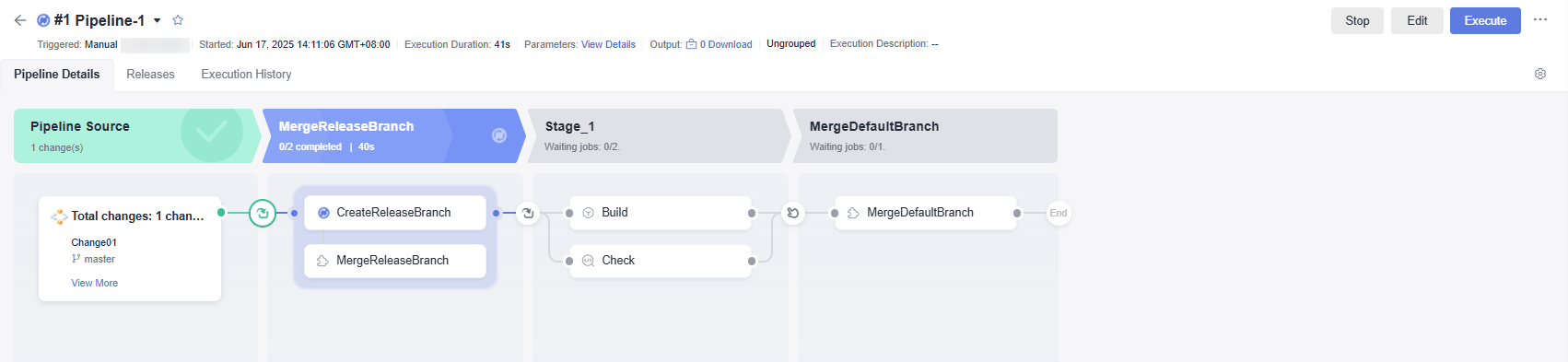Switch to the Releases tab

pos(150,74)
